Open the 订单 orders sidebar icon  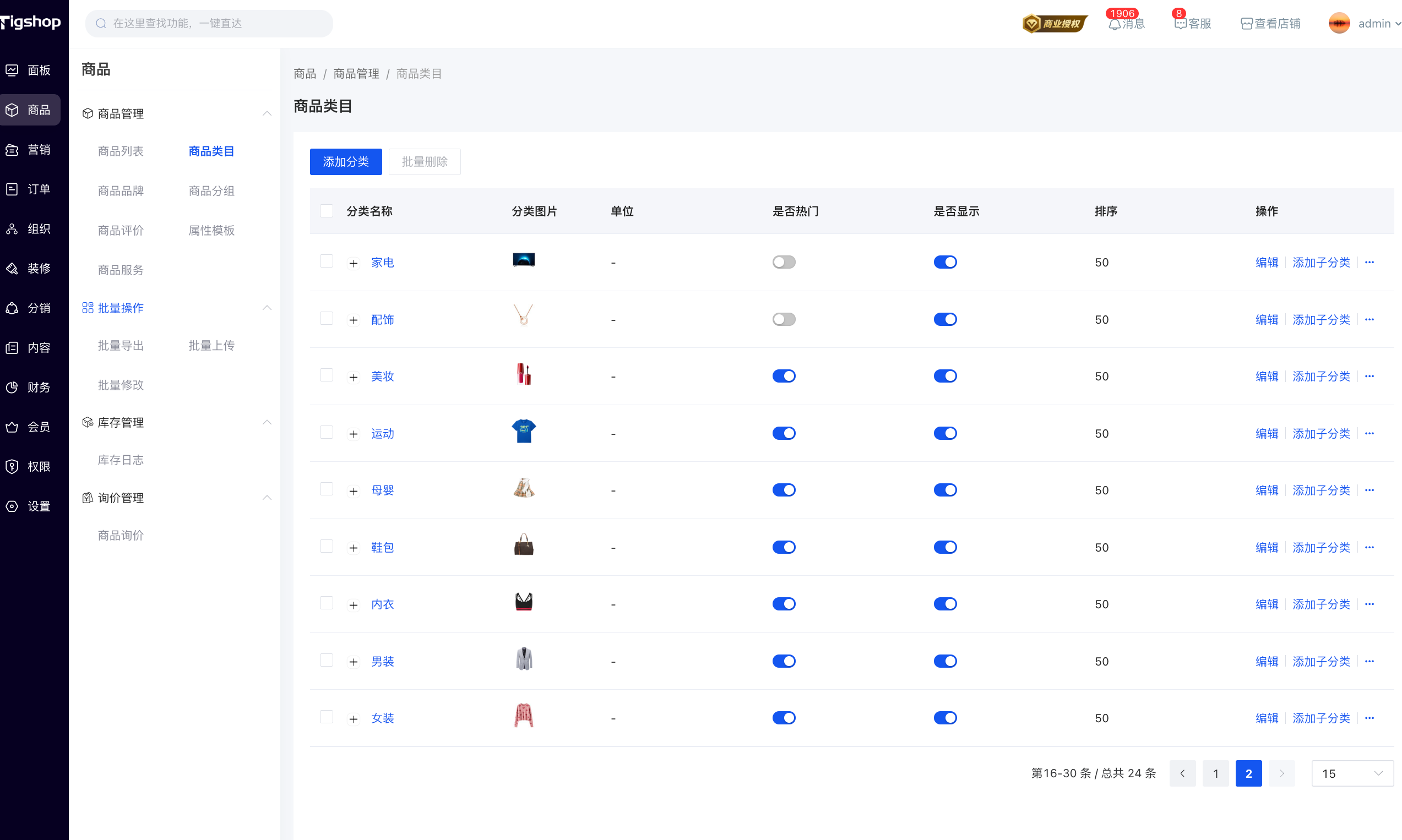[12, 189]
